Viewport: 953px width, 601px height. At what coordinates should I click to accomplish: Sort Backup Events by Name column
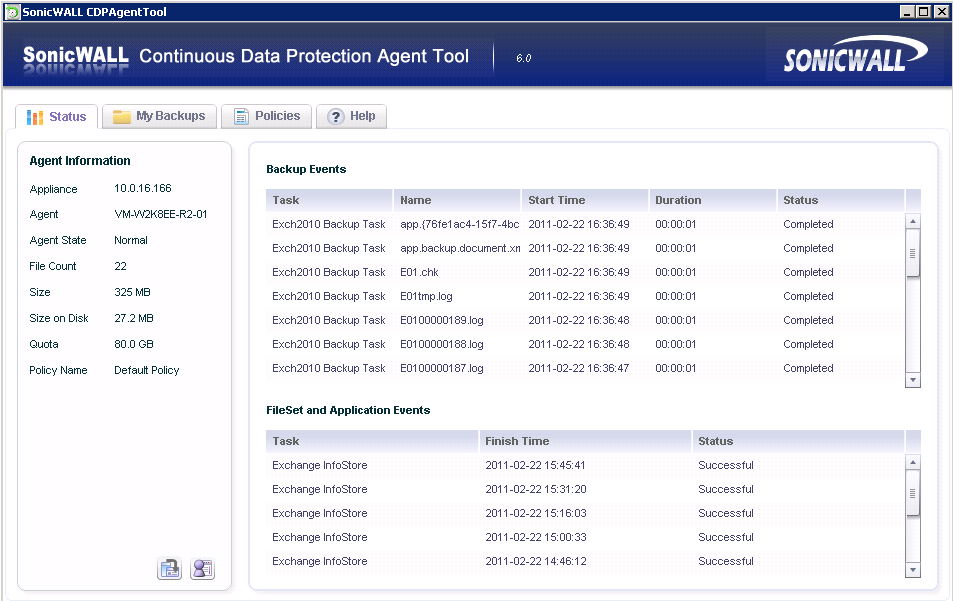click(x=457, y=200)
